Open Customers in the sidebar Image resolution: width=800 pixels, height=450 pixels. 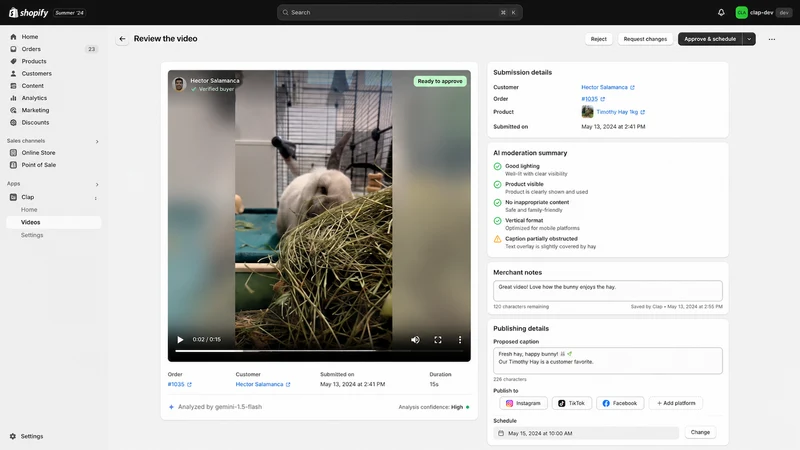click(x=36, y=73)
